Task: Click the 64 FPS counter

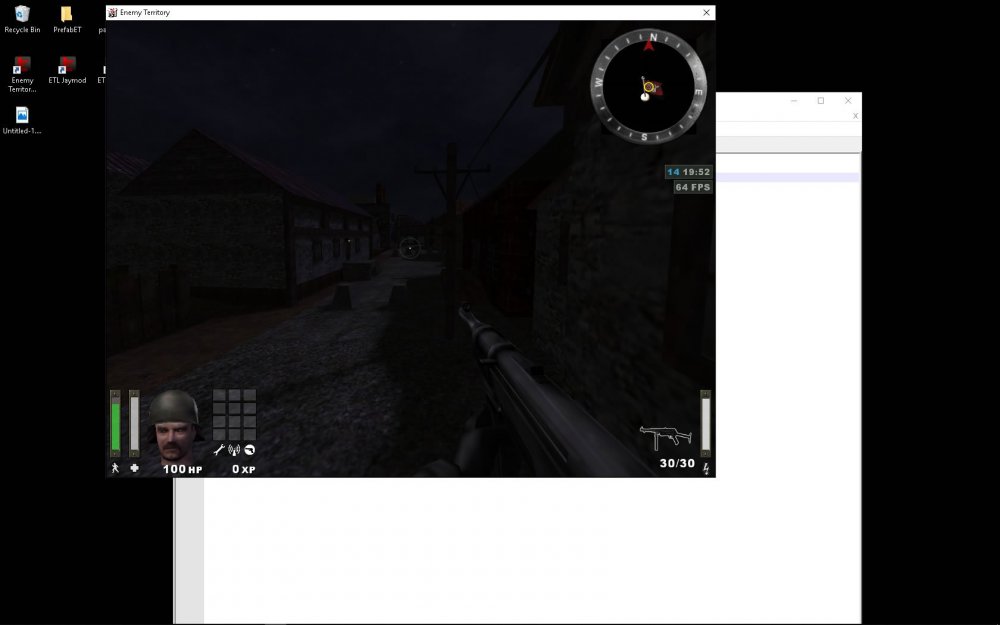Action: pyautogui.click(x=693, y=188)
